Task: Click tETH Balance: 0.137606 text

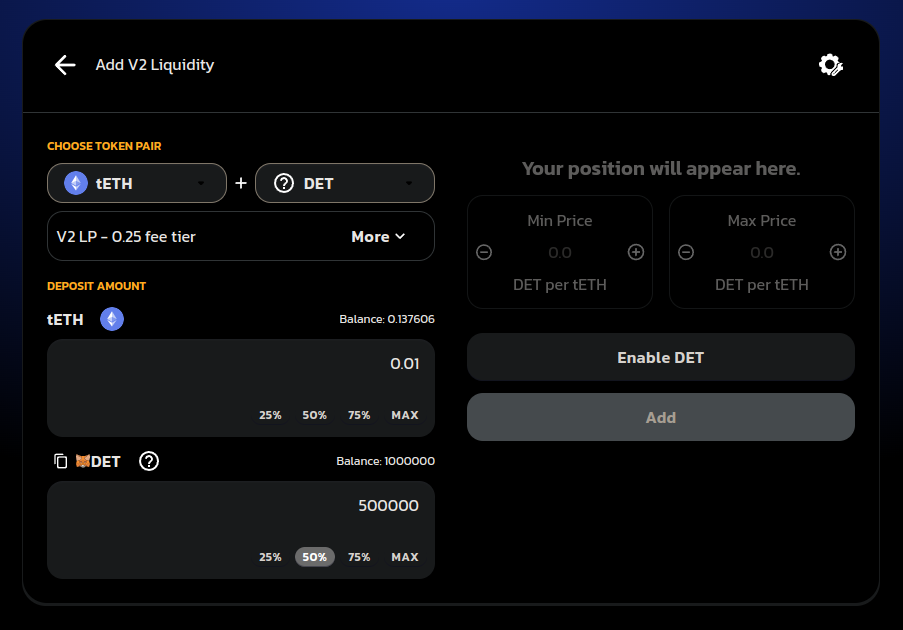Action: (x=386, y=319)
